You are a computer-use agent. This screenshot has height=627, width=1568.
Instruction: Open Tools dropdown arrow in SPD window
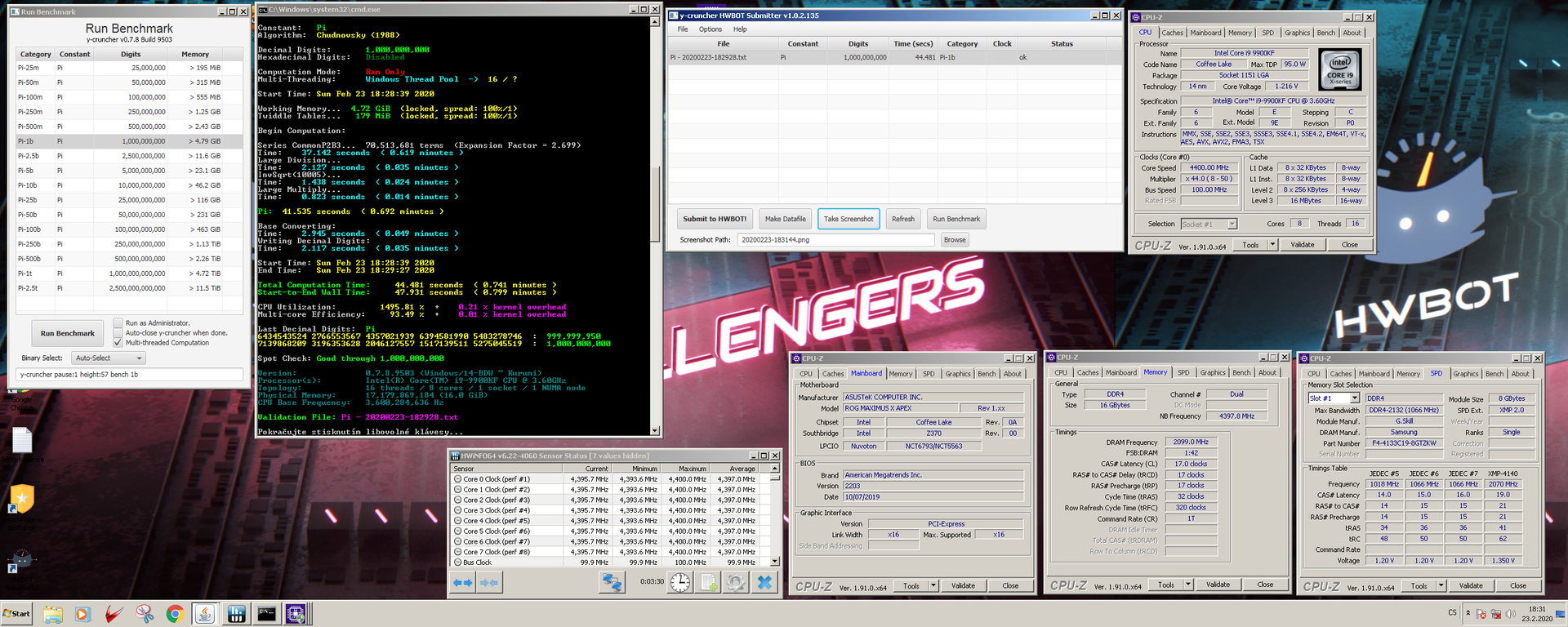click(x=1441, y=585)
